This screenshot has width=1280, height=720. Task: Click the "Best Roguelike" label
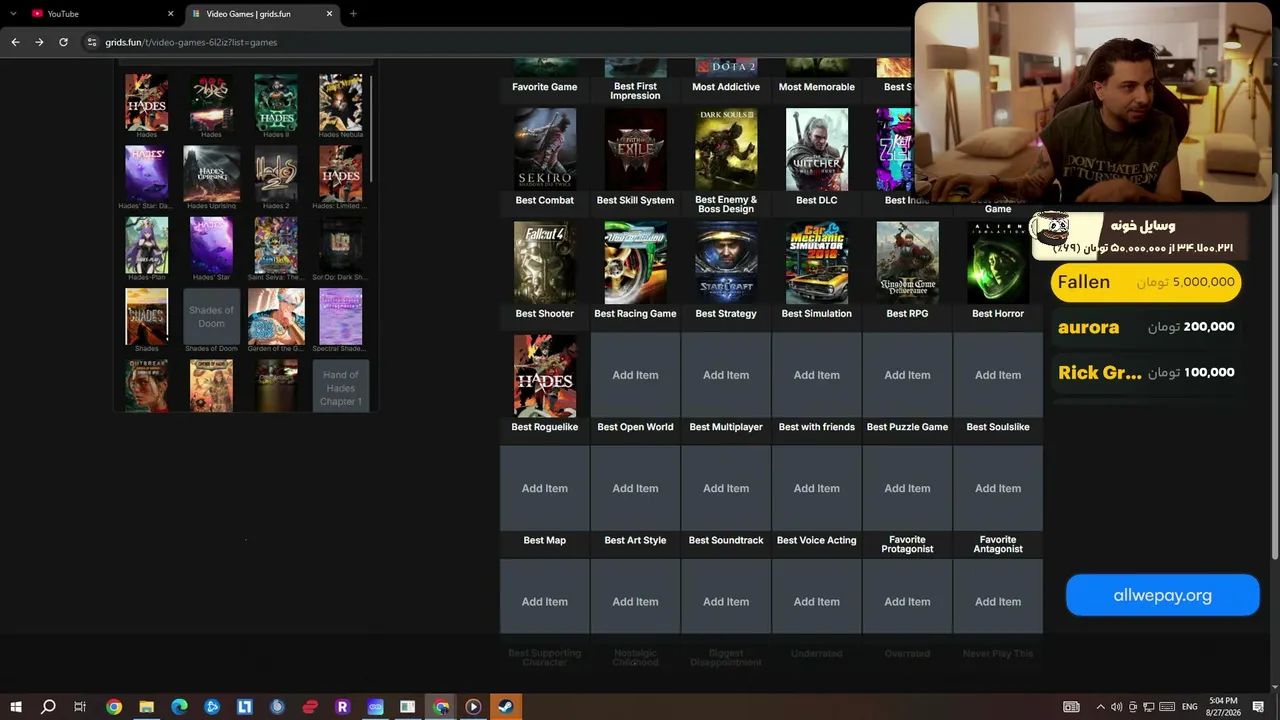[x=545, y=427]
